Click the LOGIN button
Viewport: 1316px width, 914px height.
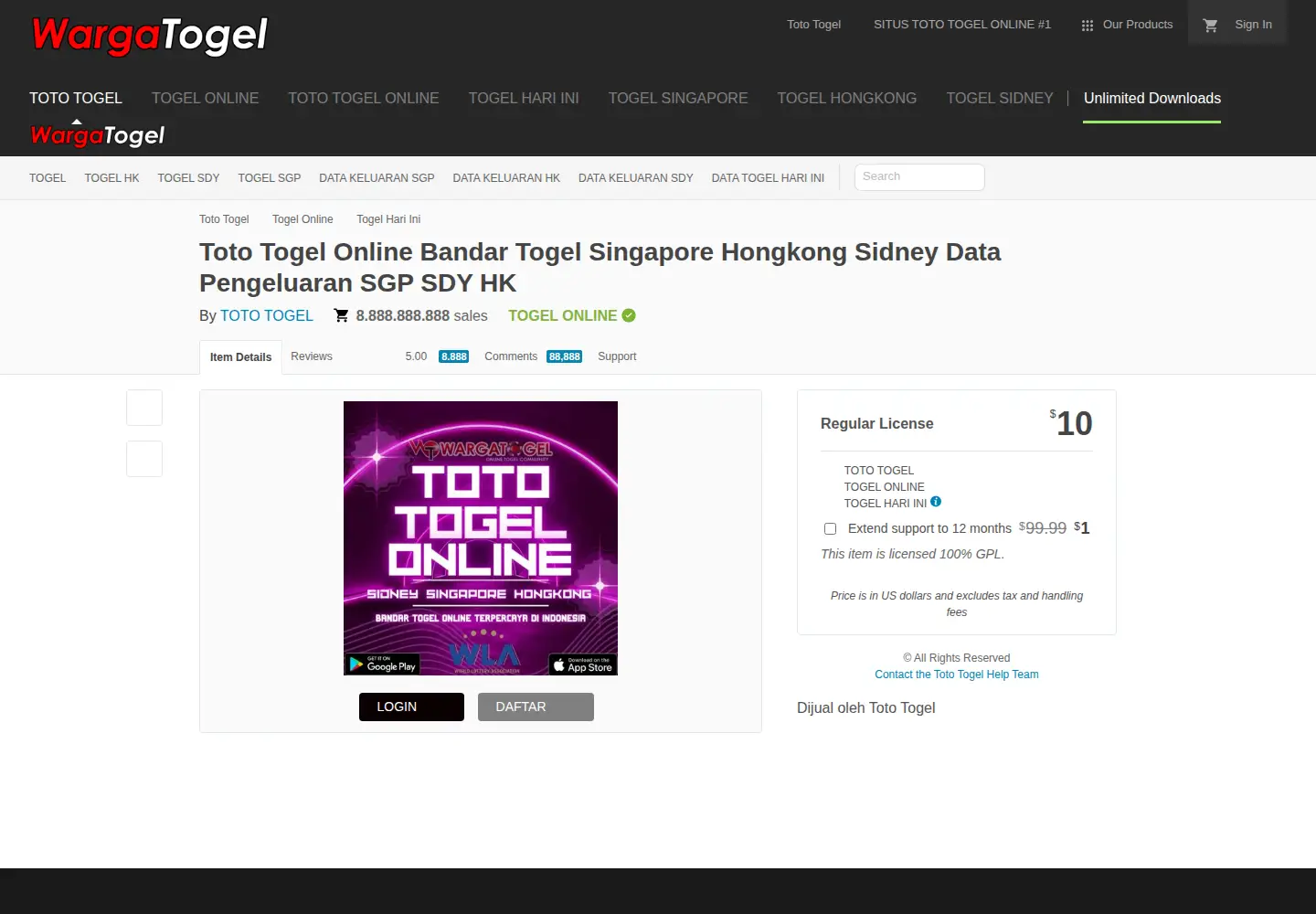point(411,707)
